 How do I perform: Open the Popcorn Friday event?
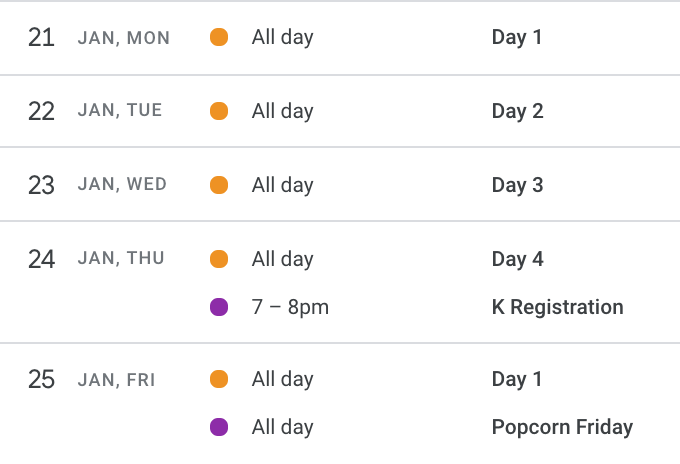coord(562,427)
